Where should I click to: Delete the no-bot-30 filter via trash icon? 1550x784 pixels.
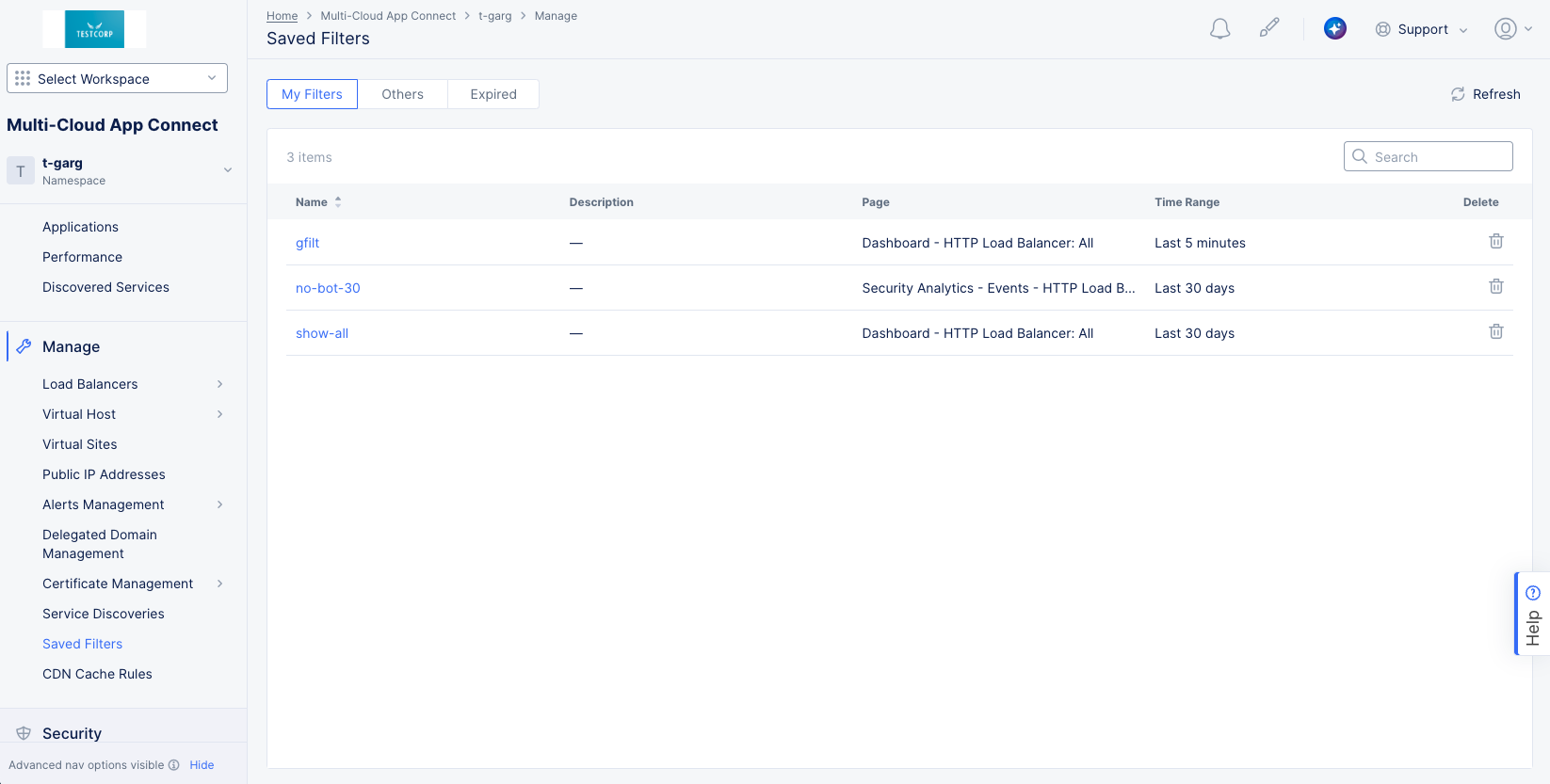pyautogui.click(x=1495, y=287)
